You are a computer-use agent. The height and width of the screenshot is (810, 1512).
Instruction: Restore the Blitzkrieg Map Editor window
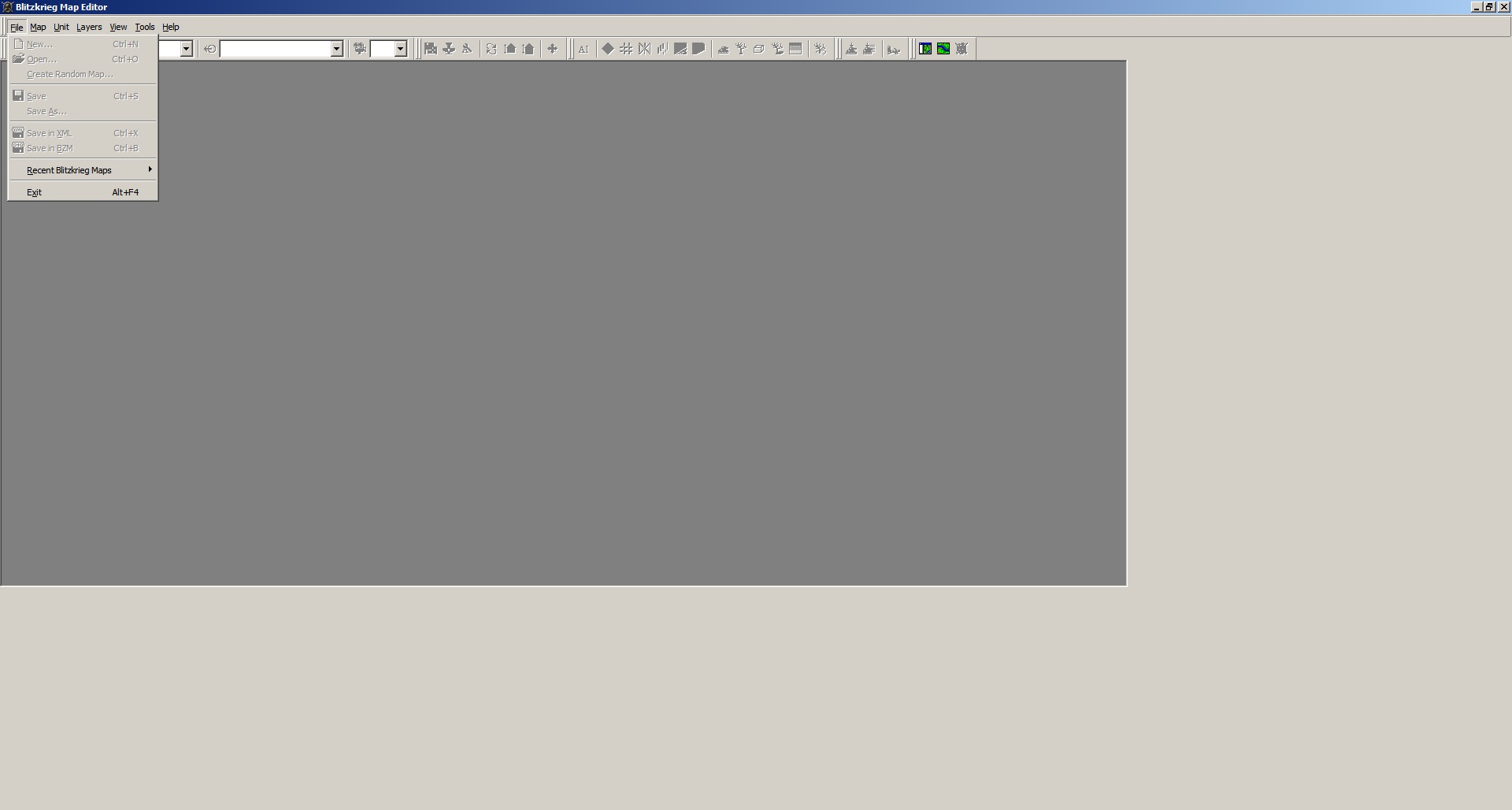point(1489,7)
